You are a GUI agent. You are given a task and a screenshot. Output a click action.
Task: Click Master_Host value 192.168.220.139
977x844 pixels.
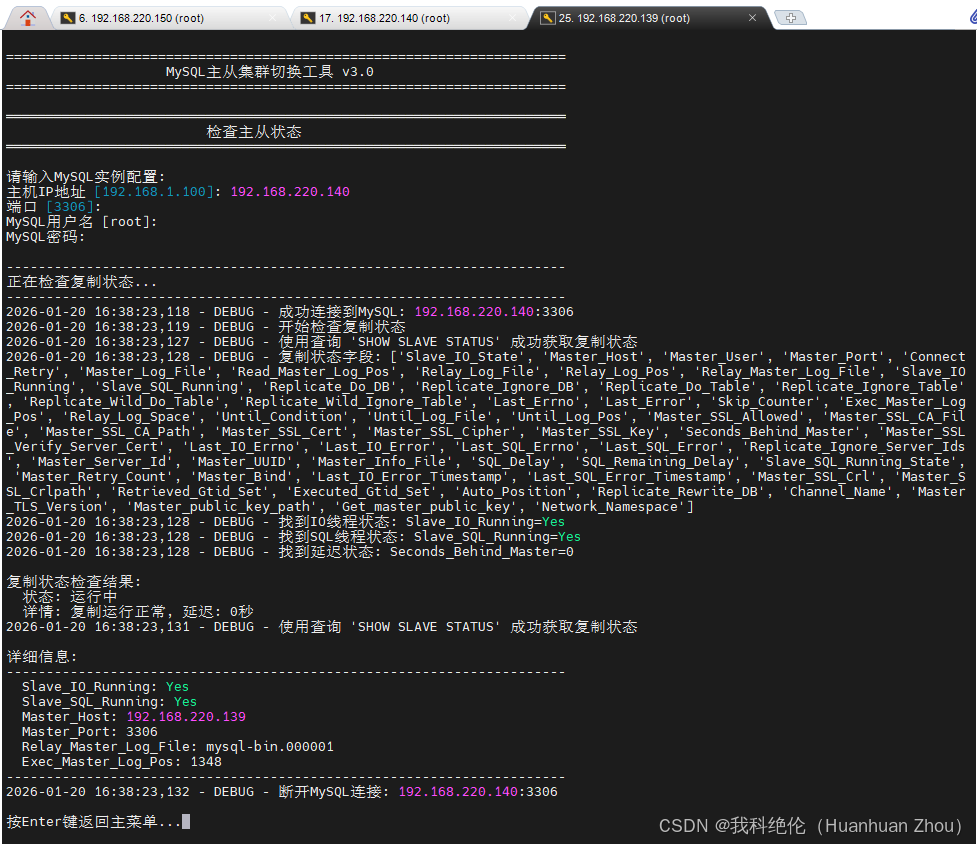pos(186,717)
